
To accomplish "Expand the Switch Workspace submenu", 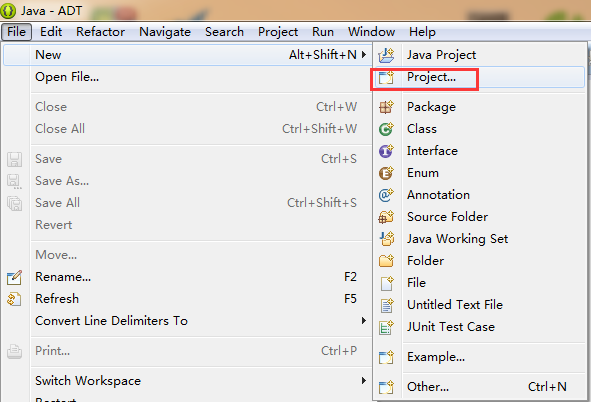I will coord(364,381).
